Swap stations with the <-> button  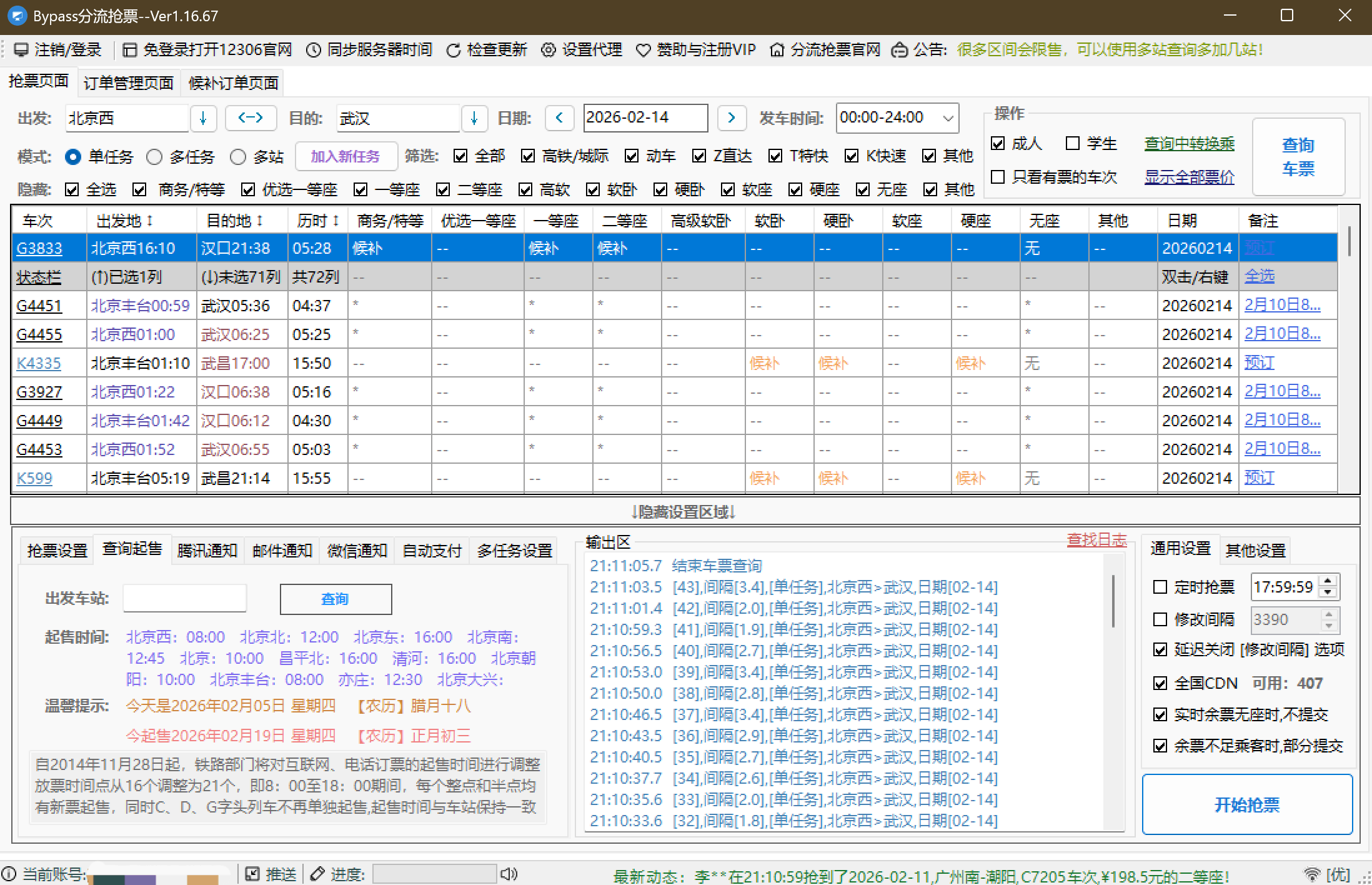(251, 117)
